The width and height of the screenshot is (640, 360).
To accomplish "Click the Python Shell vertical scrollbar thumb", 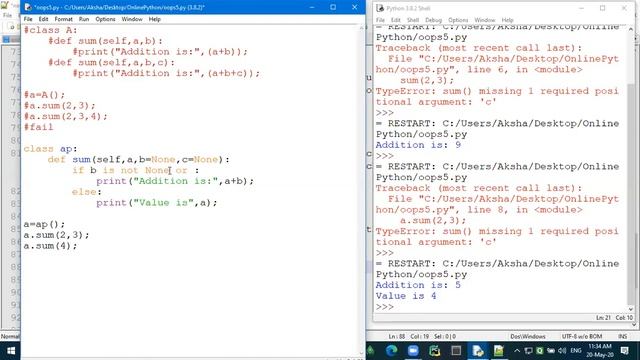I will tap(631, 195).
